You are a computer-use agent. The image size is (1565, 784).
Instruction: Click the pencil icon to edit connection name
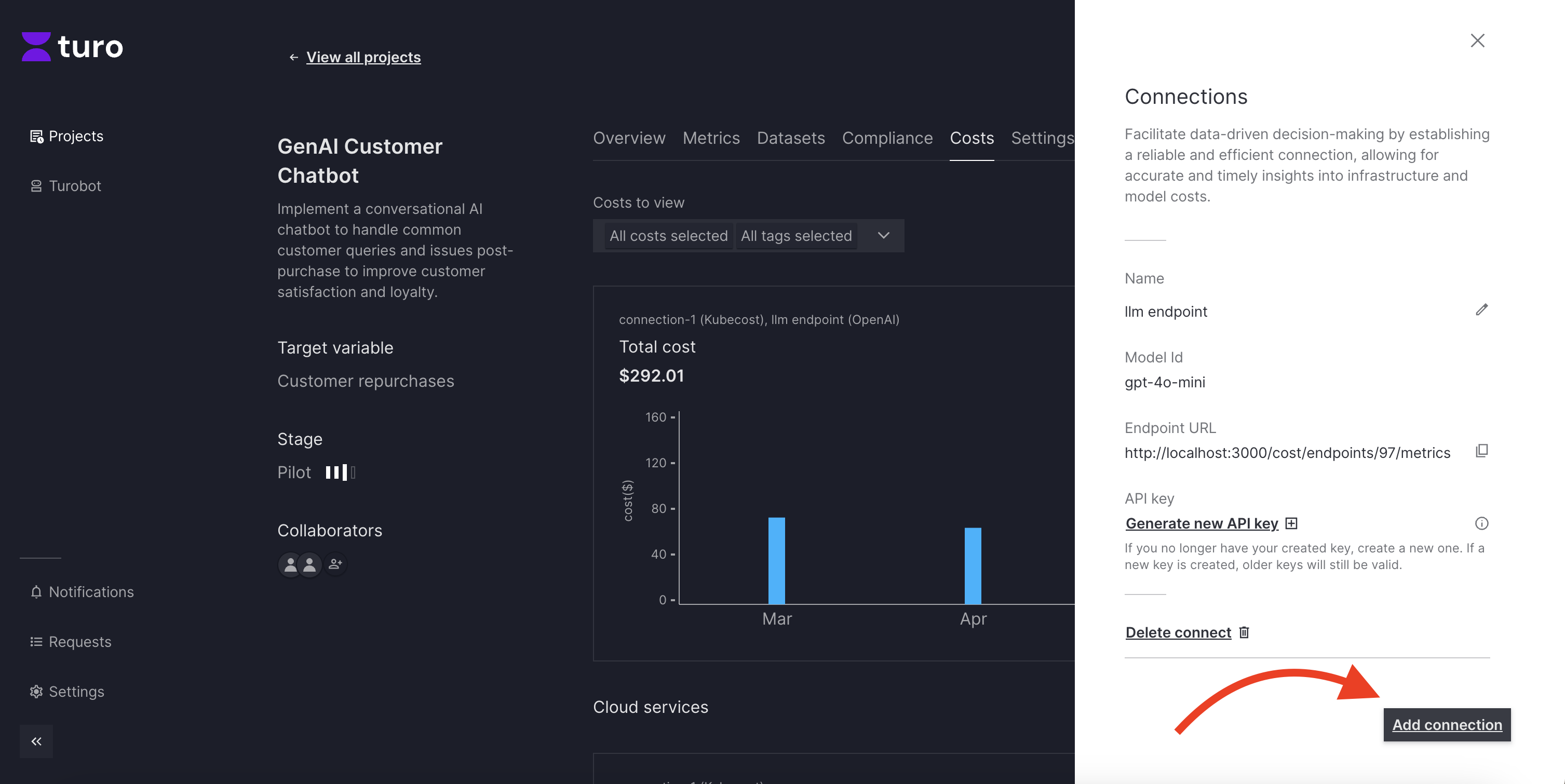tap(1481, 310)
